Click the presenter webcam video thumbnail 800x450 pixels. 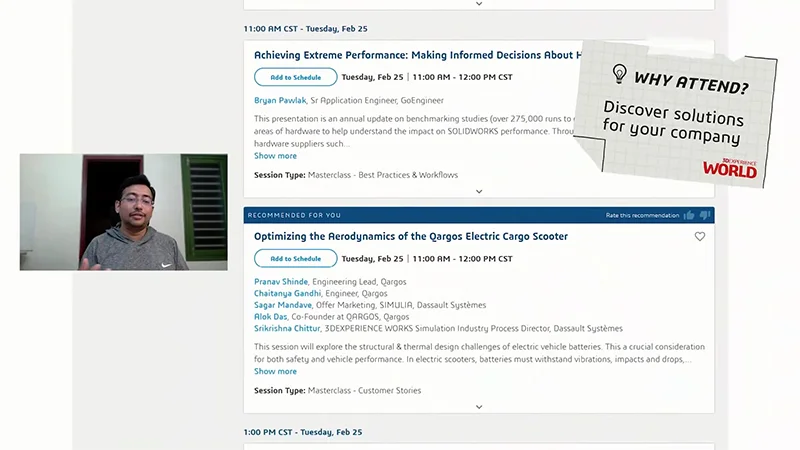point(123,212)
